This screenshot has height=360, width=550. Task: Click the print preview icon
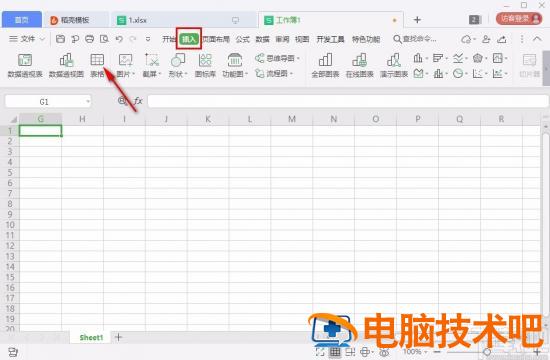coord(104,39)
